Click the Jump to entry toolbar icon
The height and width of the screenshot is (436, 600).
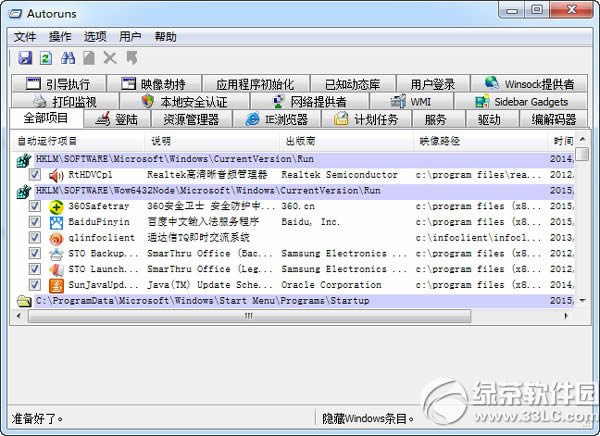click(x=132, y=58)
